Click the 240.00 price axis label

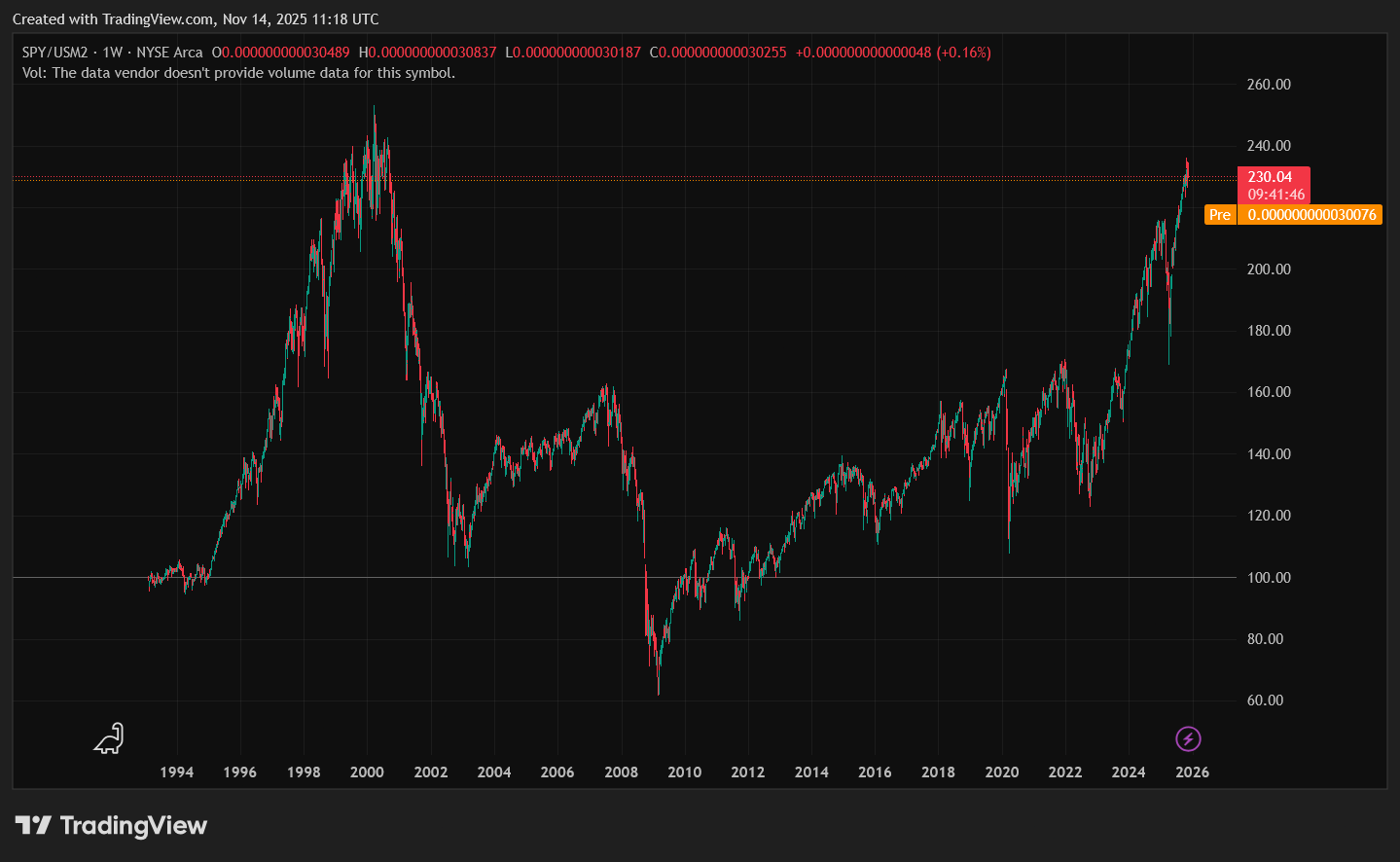(1269, 146)
